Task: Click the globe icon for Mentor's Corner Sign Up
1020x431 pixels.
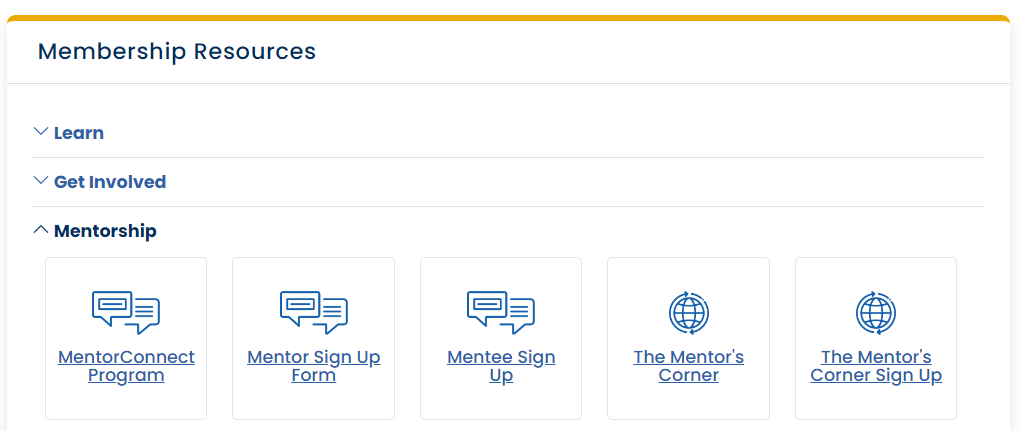Action: click(x=876, y=313)
